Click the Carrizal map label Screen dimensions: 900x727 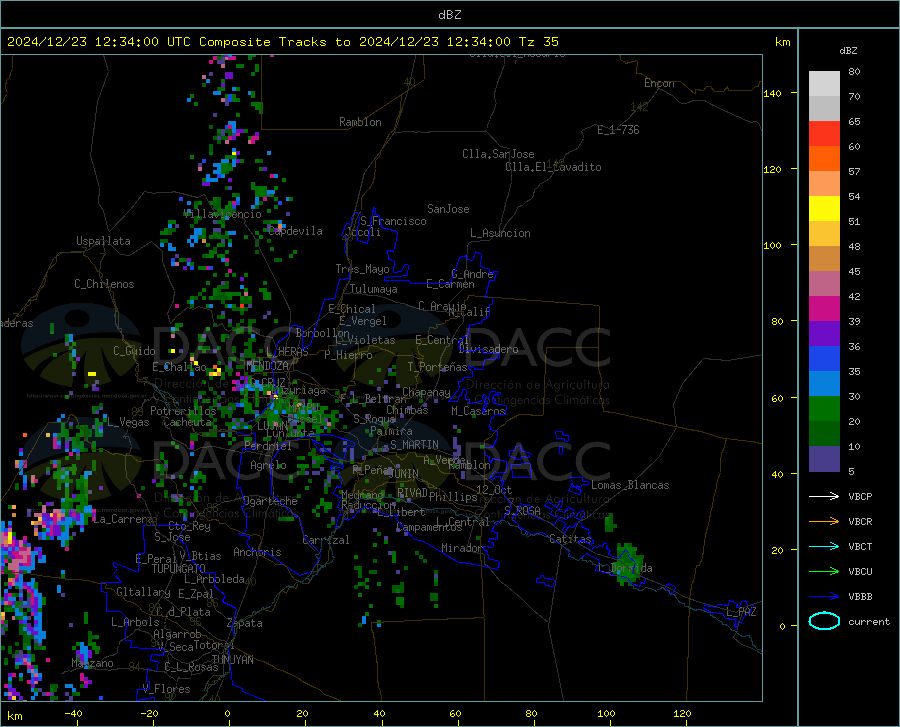[x=326, y=540]
